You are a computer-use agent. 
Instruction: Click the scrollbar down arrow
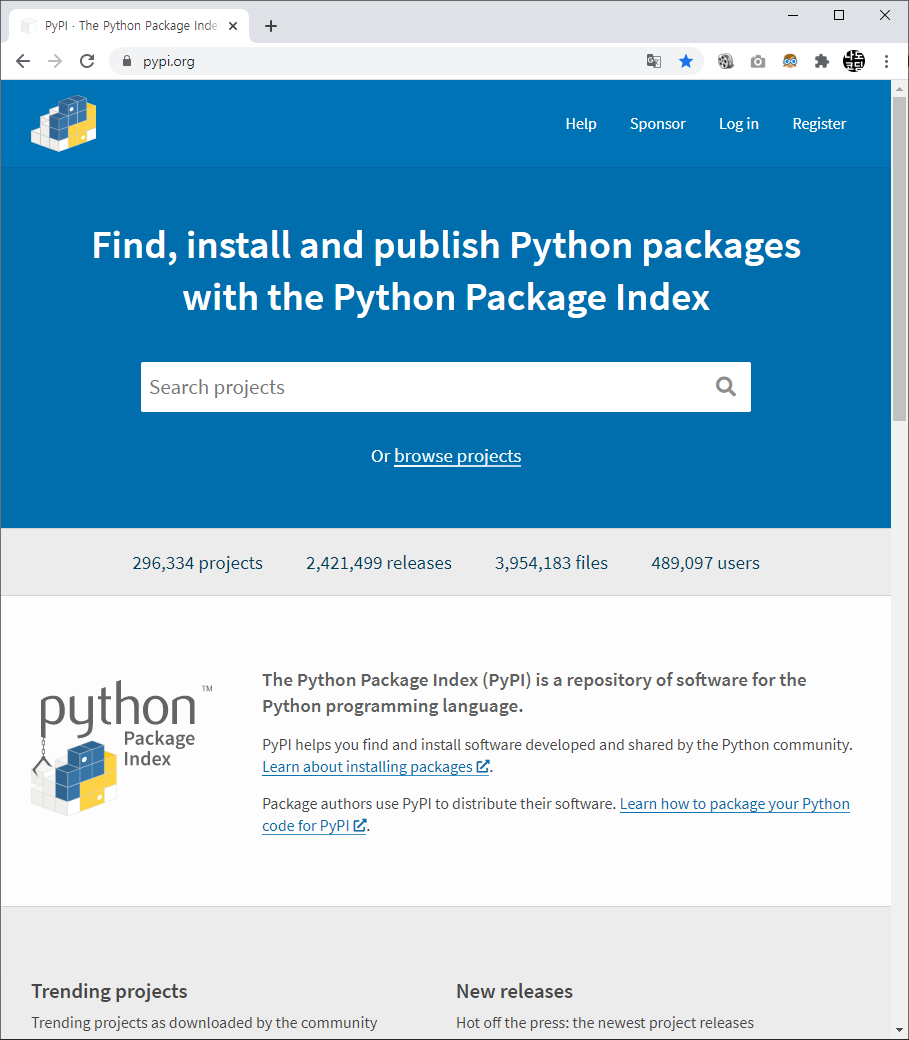pyautogui.click(x=899, y=1029)
